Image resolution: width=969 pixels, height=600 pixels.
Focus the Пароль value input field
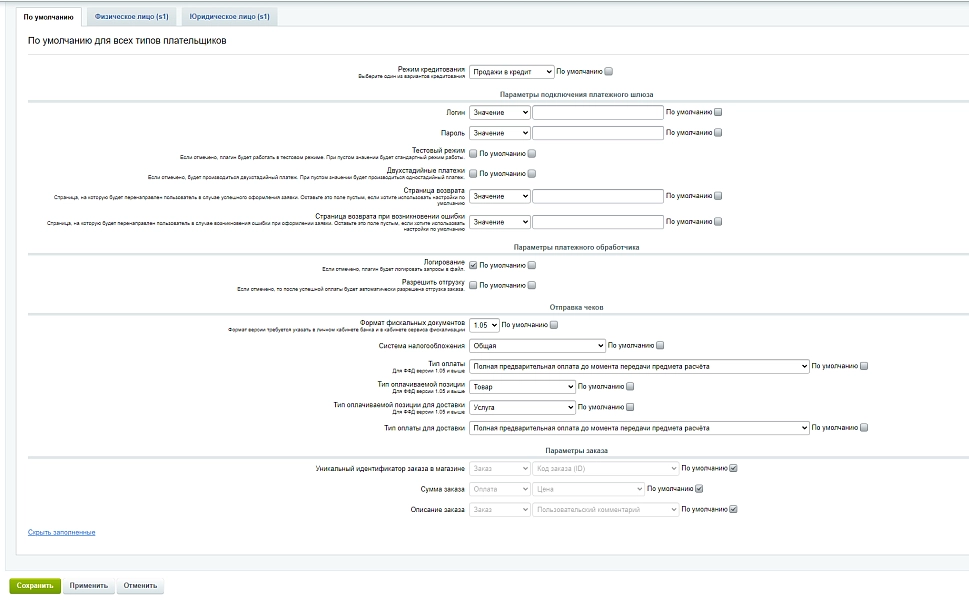pos(598,133)
